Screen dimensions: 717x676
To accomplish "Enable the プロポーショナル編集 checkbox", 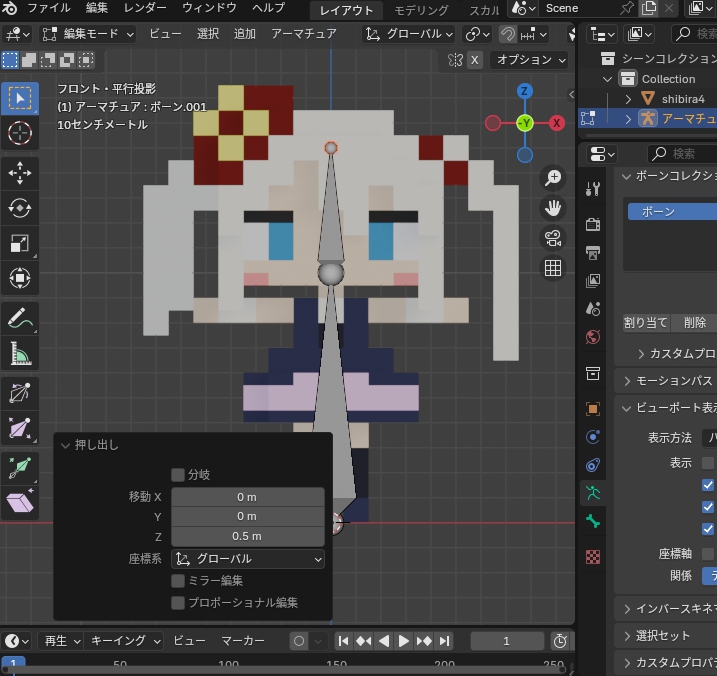I will [x=178, y=602].
